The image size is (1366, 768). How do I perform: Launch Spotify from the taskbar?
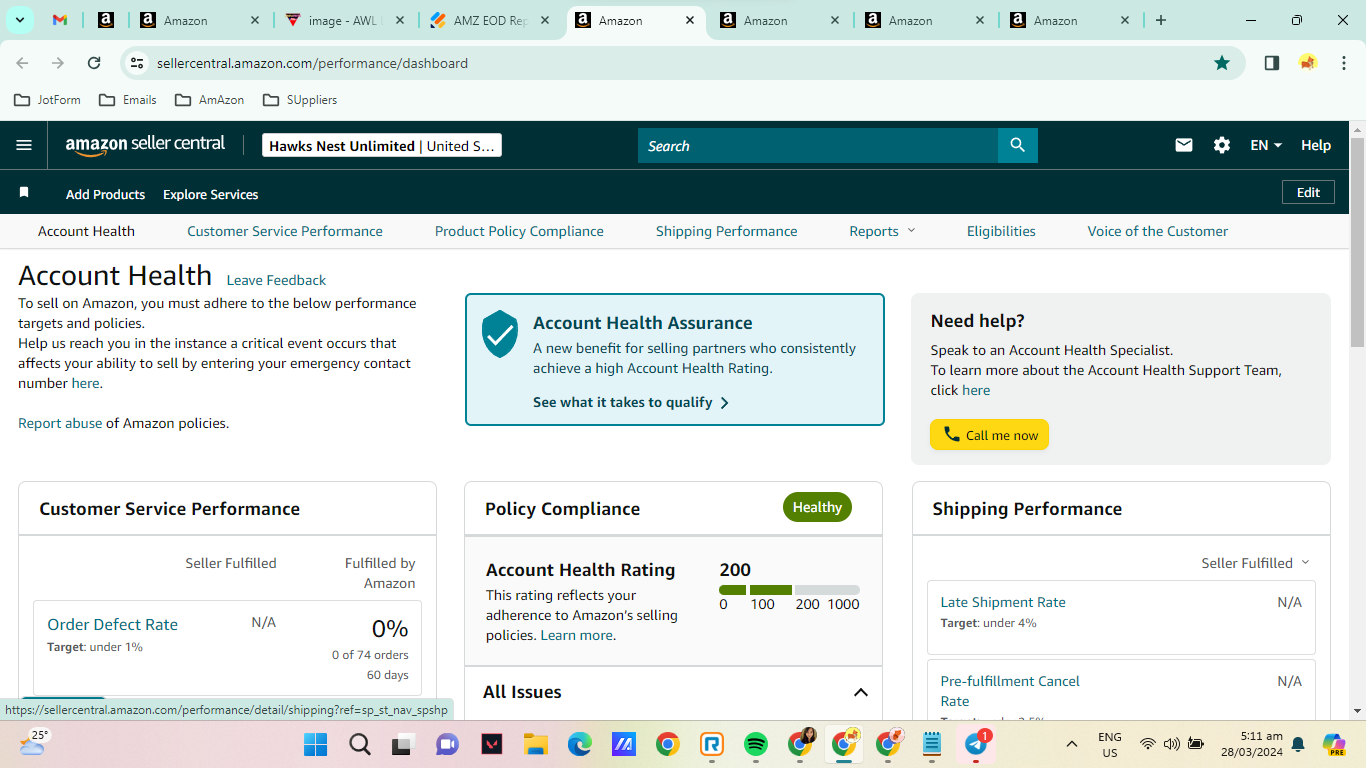(x=756, y=744)
